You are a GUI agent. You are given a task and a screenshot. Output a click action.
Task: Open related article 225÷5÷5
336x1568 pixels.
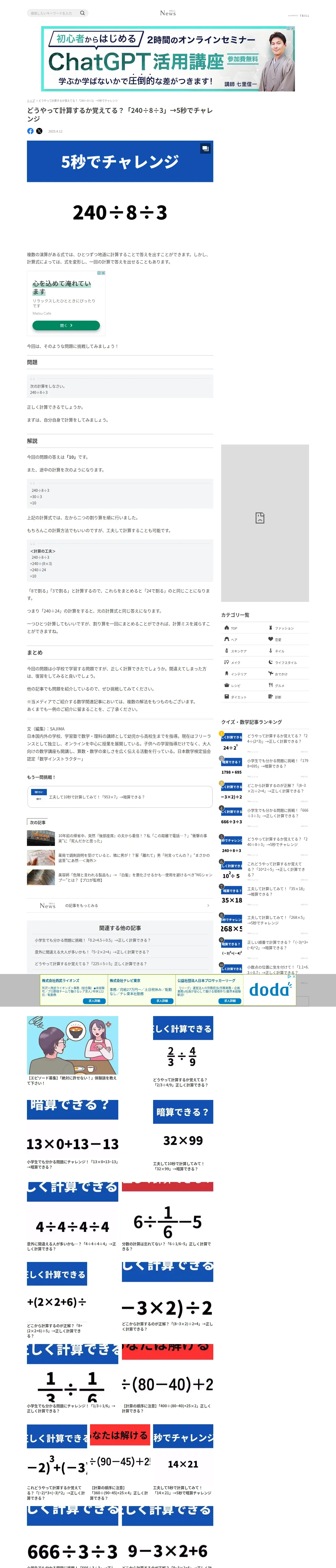[90, 964]
